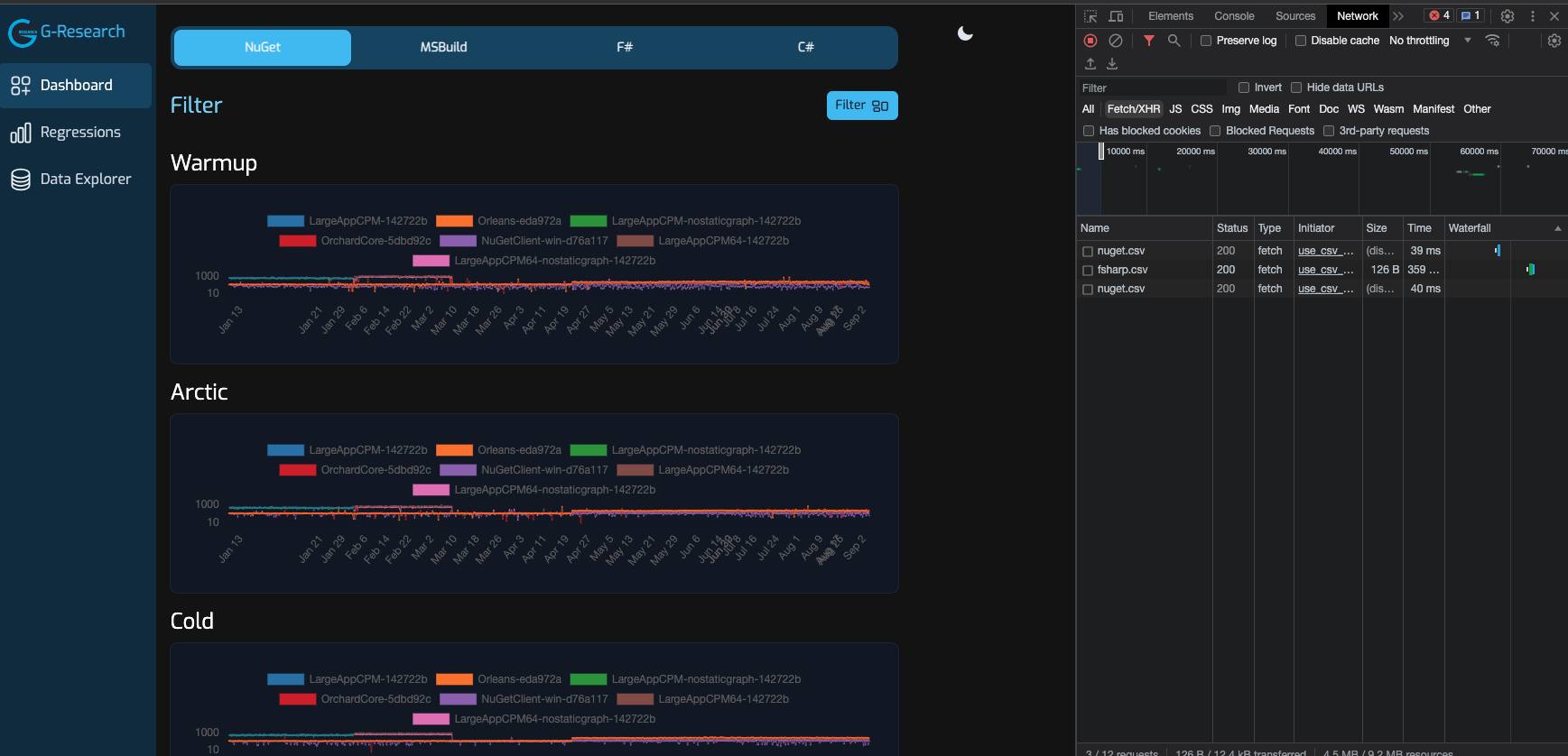1568x756 pixels.
Task: Sort requests by Size column header
Action: click(1382, 229)
